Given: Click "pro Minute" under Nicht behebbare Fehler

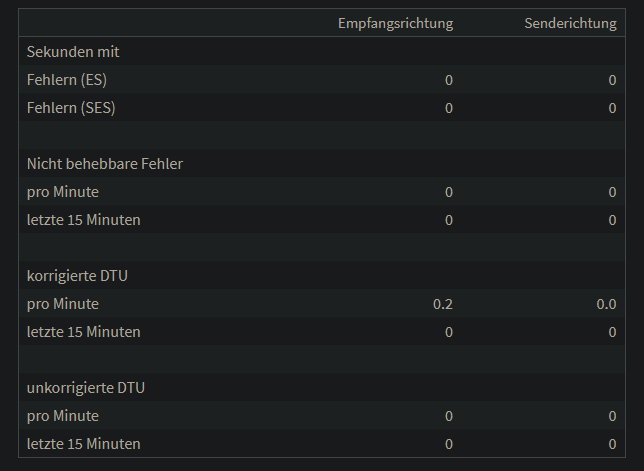Looking at the screenshot, I should 63,191.
